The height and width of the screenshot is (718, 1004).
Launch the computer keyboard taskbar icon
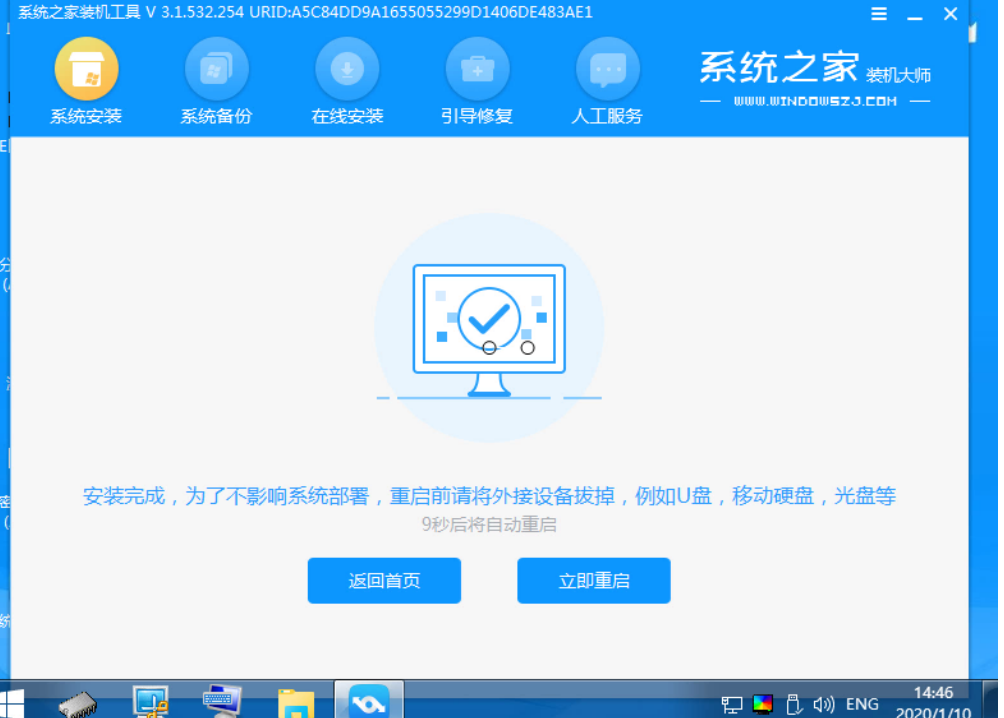[222, 701]
